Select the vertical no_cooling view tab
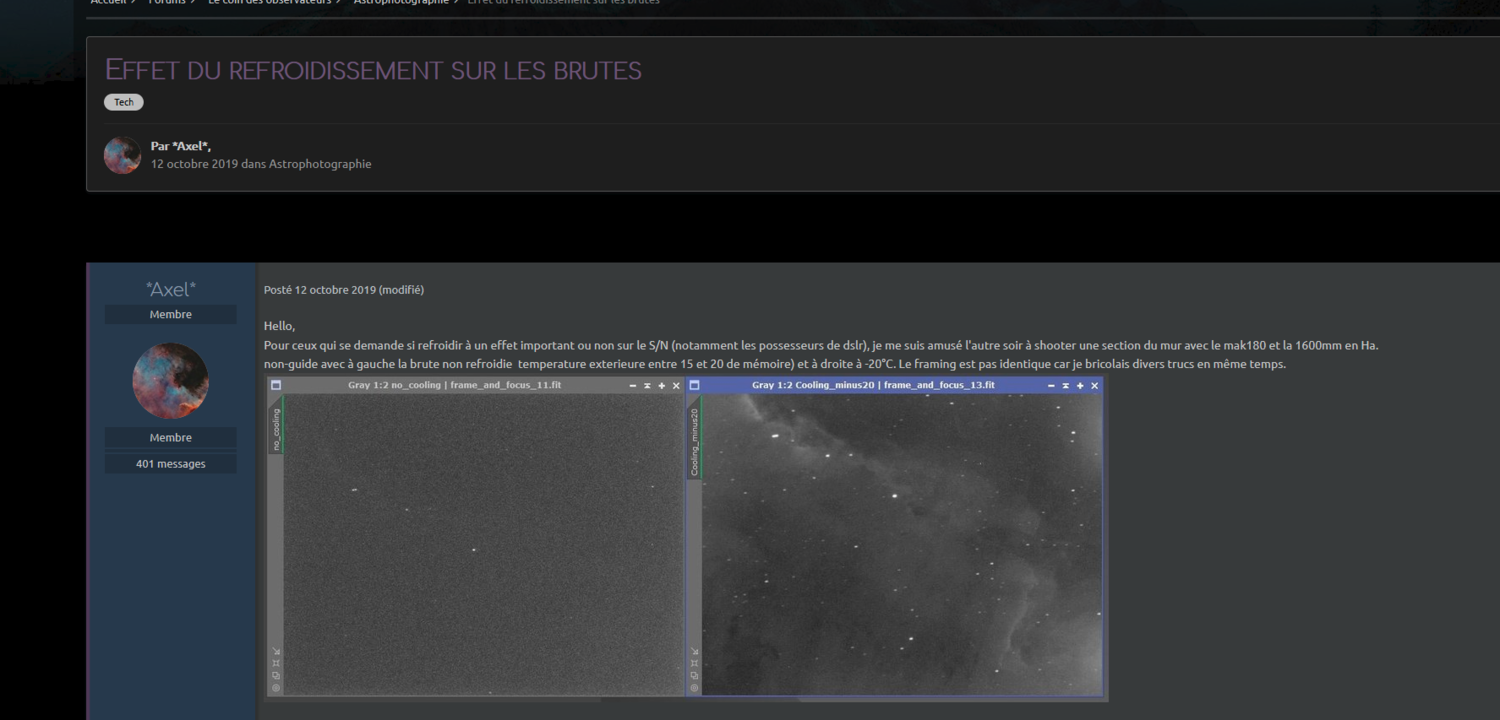 click(x=276, y=426)
